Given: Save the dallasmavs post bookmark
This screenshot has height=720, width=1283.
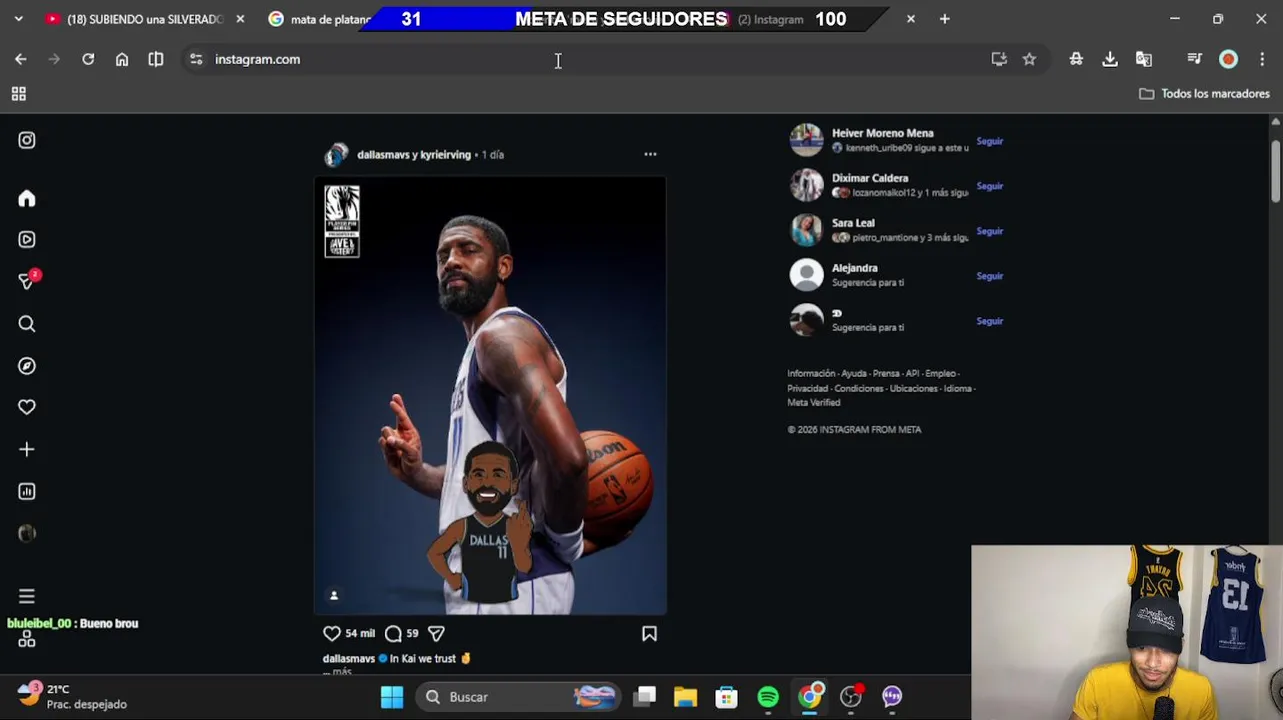Looking at the screenshot, I should 649,634.
